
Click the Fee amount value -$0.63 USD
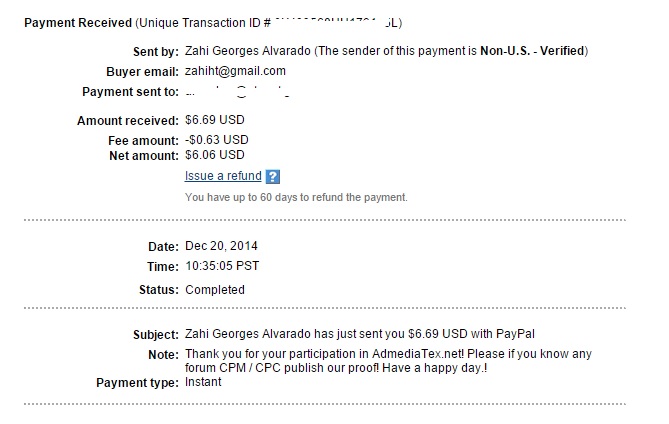point(217,140)
